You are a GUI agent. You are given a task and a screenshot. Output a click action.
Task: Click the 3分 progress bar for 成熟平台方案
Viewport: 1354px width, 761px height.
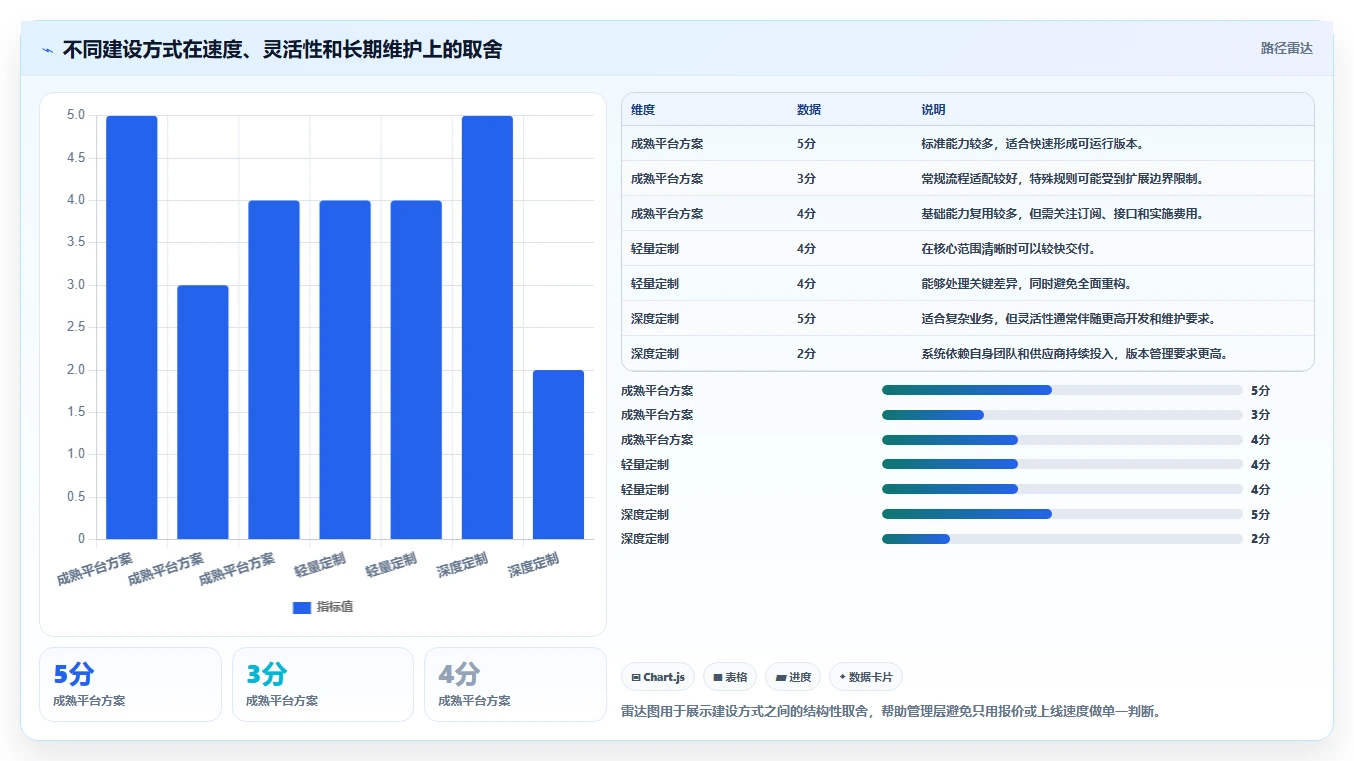click(1062, 415)
